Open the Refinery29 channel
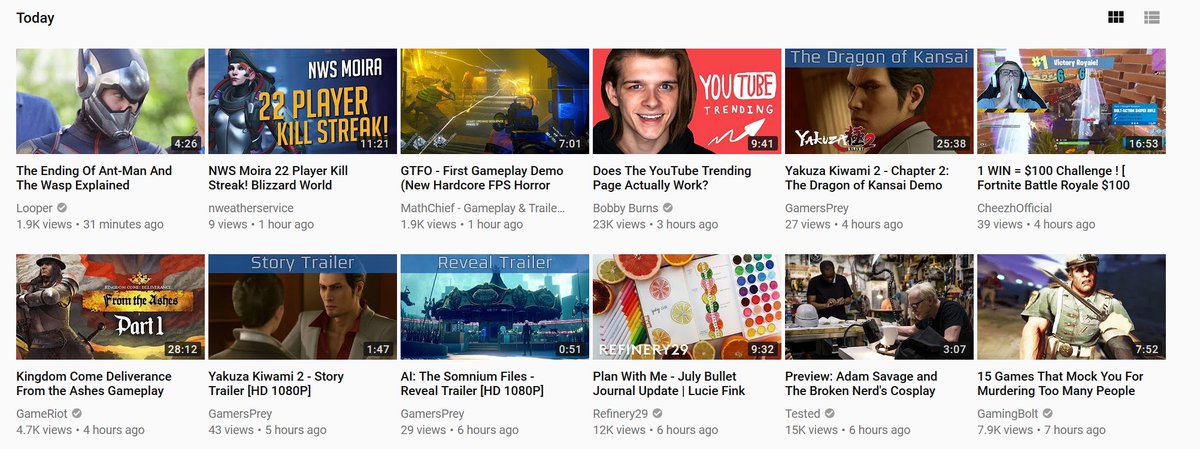Image resolution: width=1200 pixels, height=449 pixels. tap(620, 414)
